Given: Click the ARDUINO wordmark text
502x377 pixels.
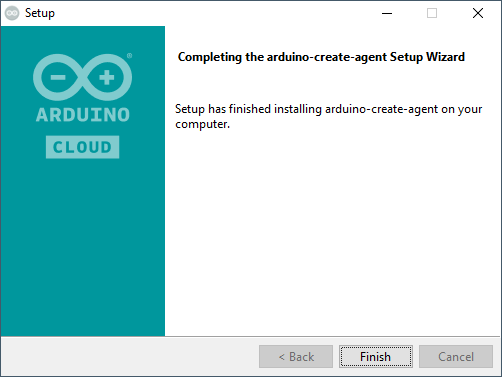Looking at the screenshot, I should pos(82,115).
